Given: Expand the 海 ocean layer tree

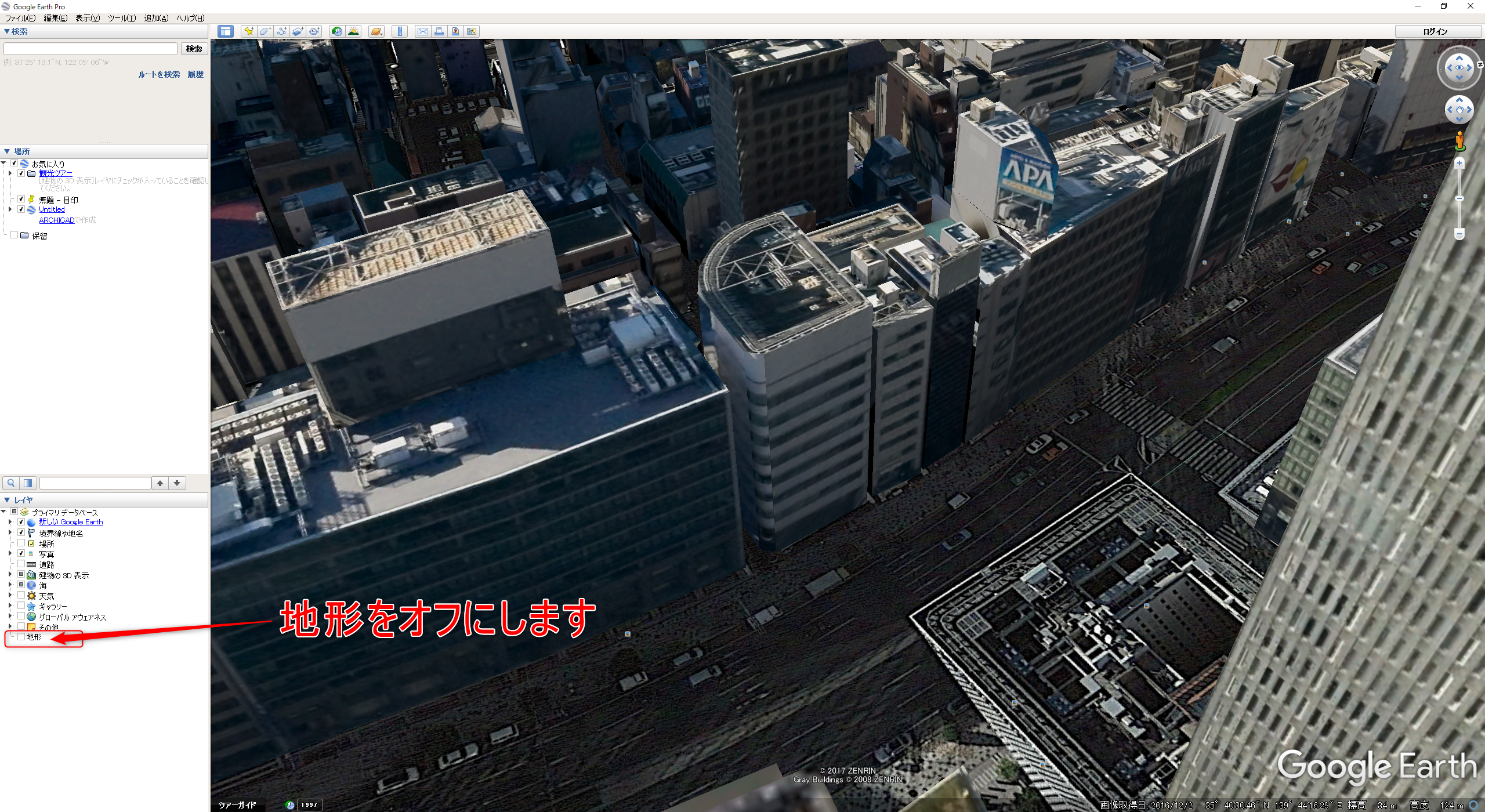Looking at the screenshot, I should (x=10, y=585).
